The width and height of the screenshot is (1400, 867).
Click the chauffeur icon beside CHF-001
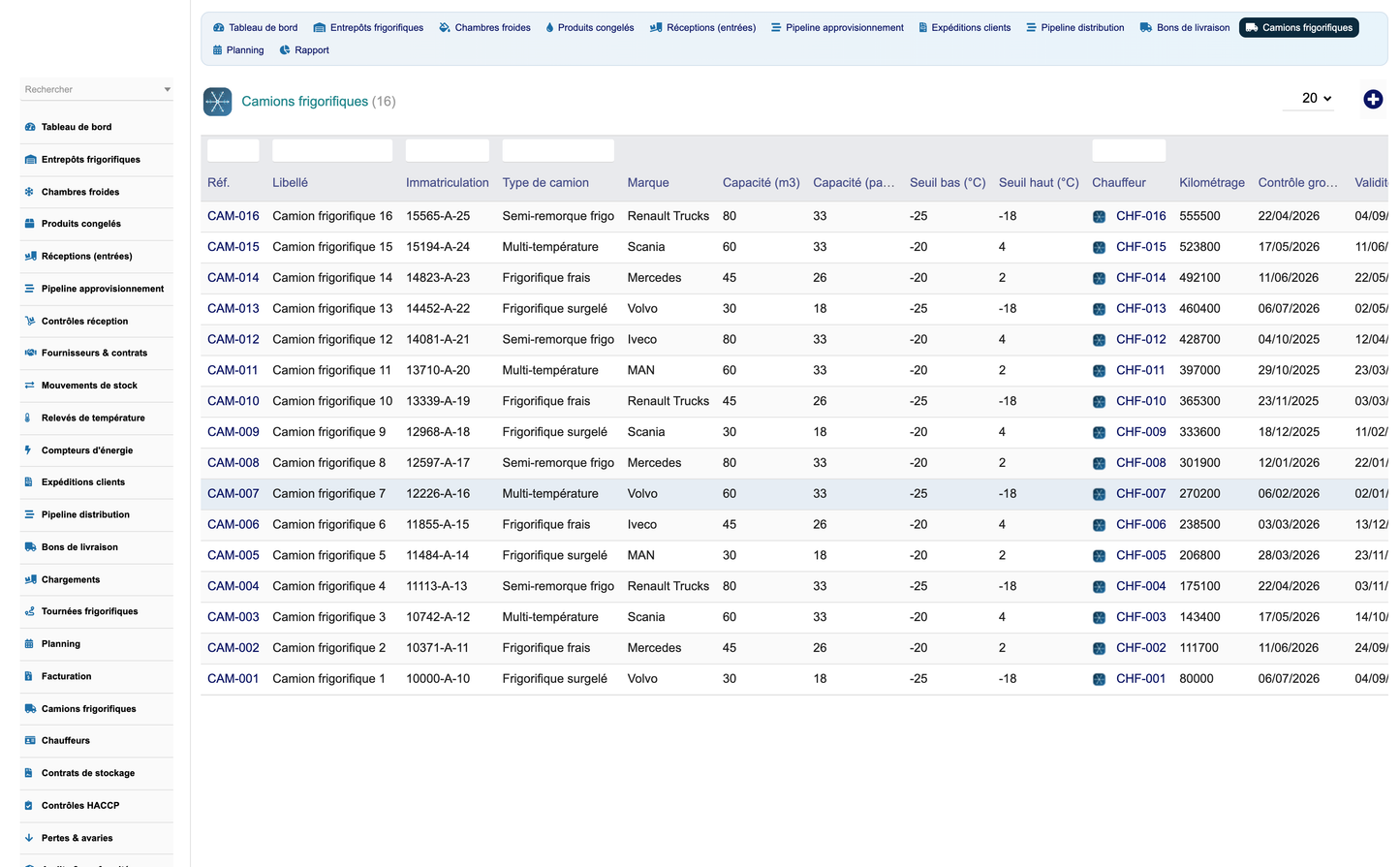click(x=1099, y=679)
